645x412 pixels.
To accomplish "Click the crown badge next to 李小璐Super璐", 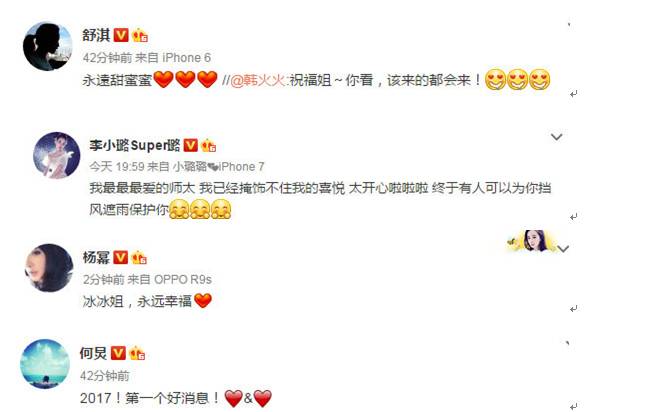I will pyautogui.click(x=209, y=146).
